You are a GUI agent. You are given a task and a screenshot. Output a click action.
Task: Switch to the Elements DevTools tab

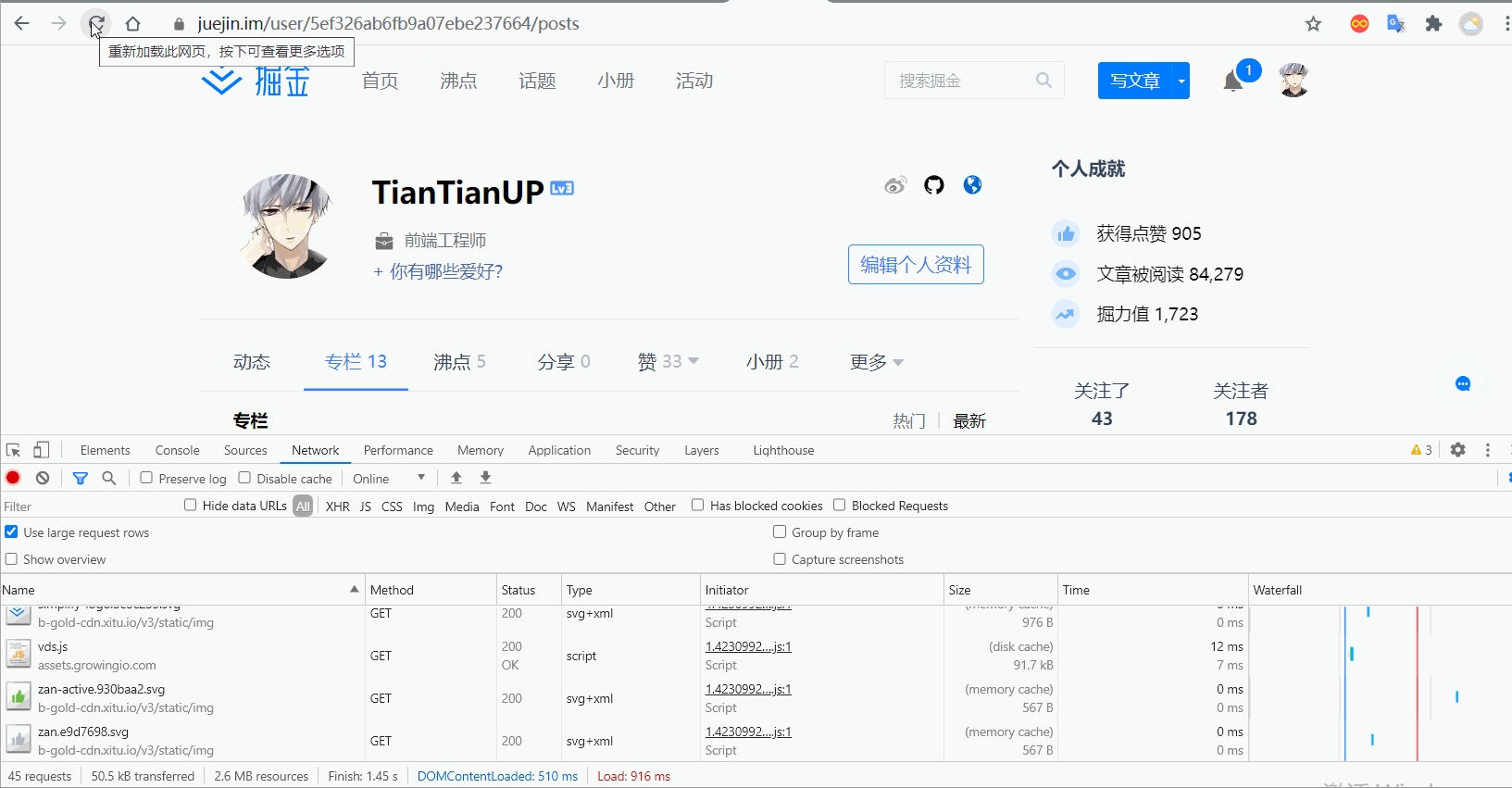105,450
